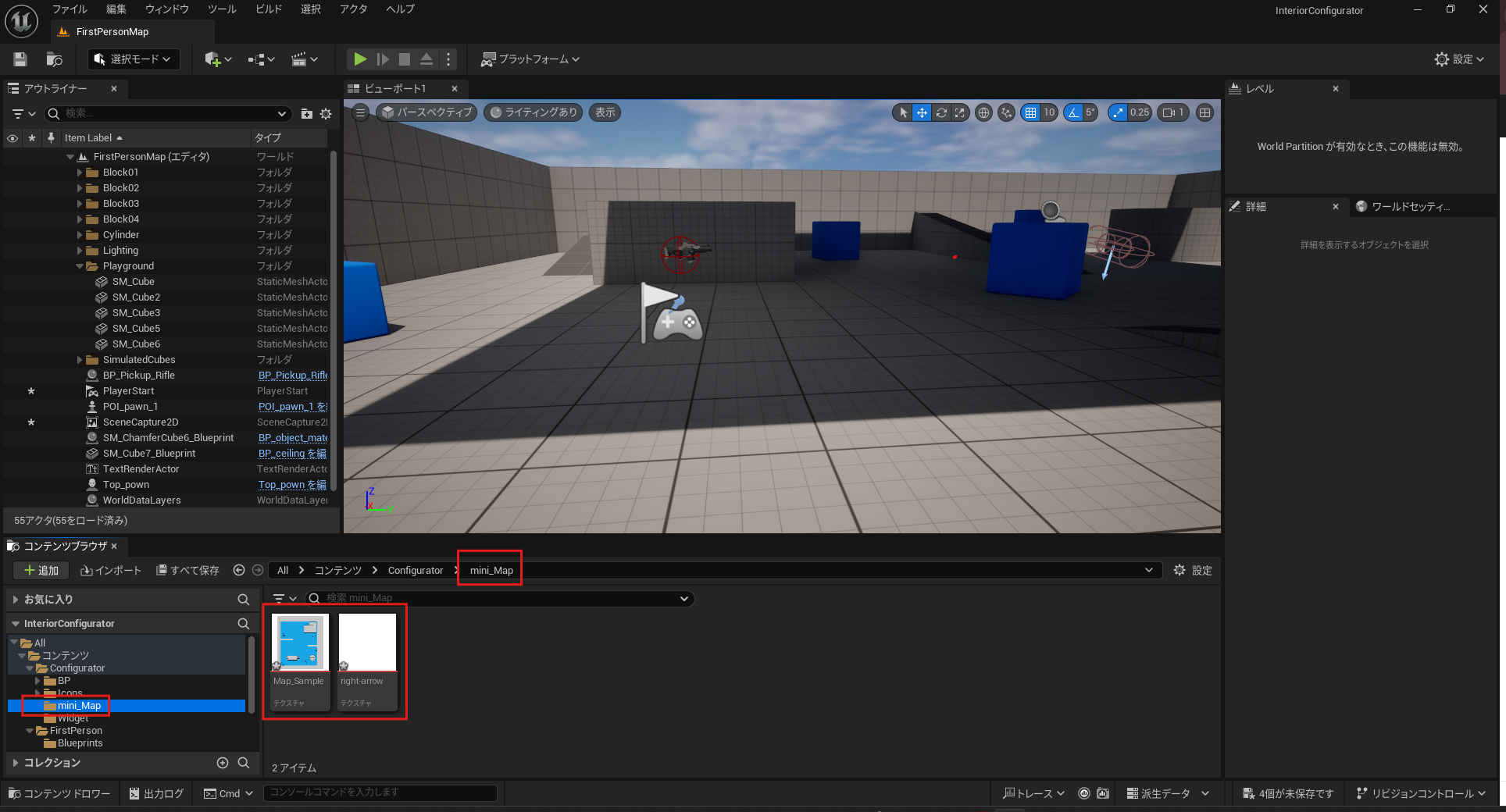Expand the Lighting folder in the Outliner
Viewport: 1506px width, 812px height.
(x=80, y=250)
